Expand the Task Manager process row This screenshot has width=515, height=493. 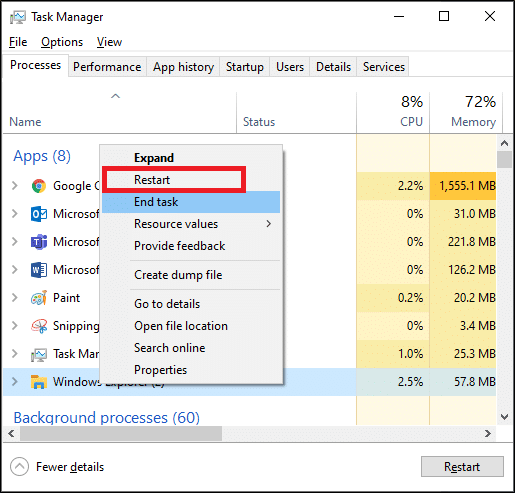[15, 354]
